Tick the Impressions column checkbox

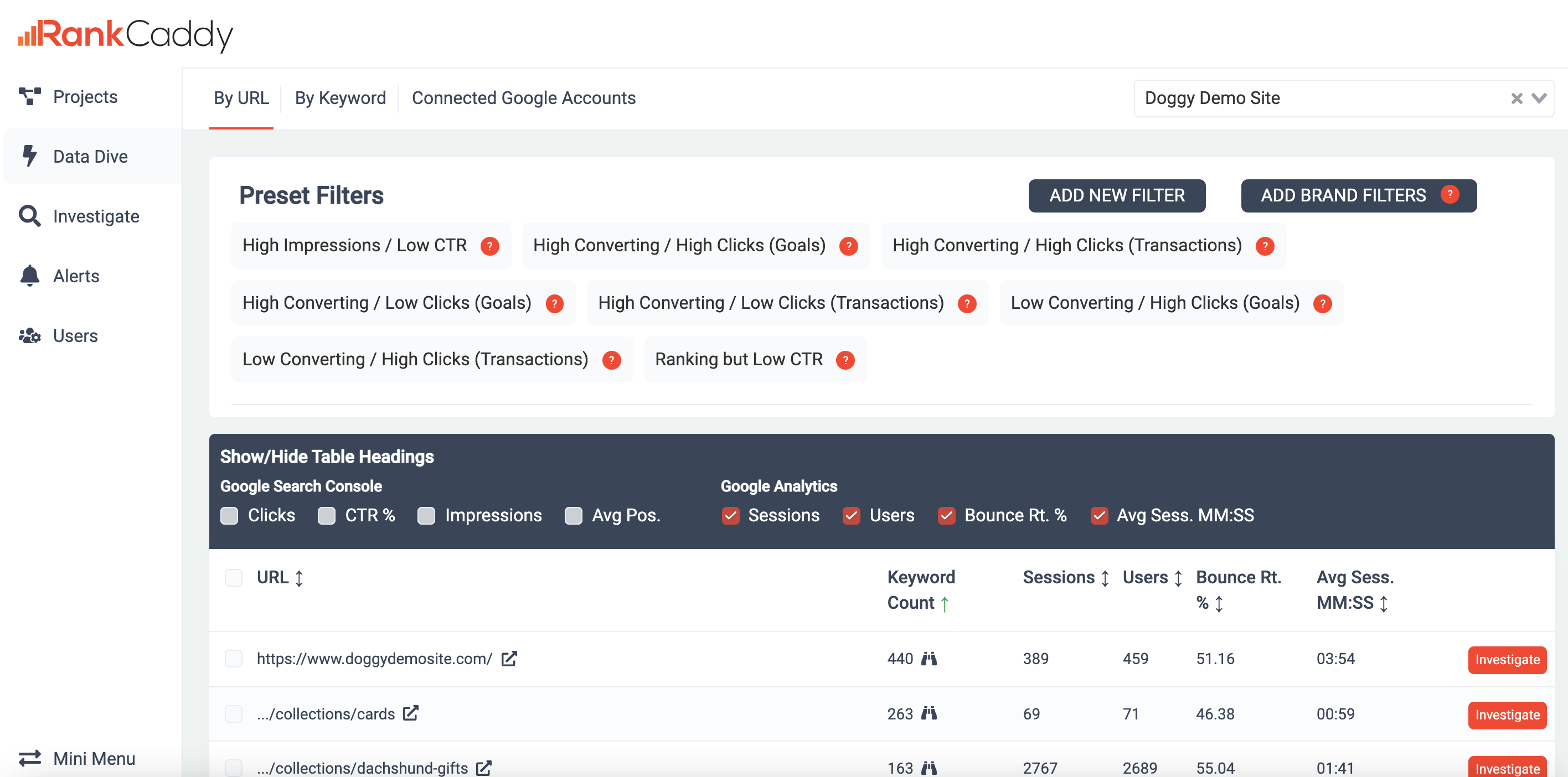(426, 515)
